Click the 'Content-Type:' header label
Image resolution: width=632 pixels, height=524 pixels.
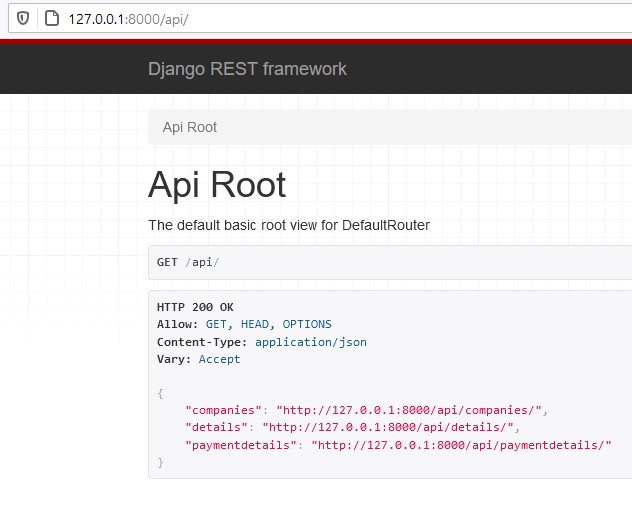pos(202,342)
